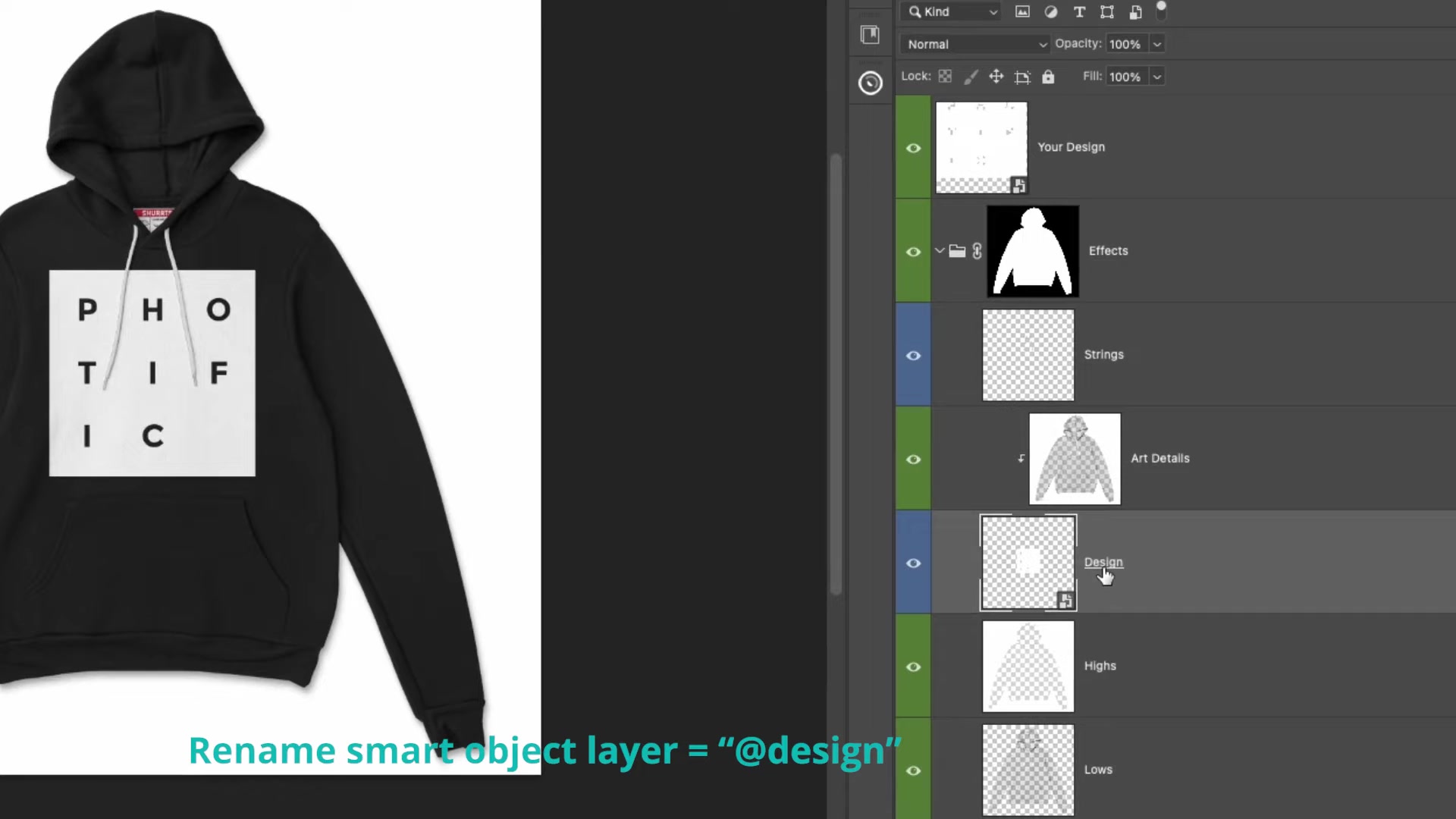Image resolution: width=1456 pixels, height=819 pixels.
Task: Filter to show smart objects only
Action: point(1135,12)
